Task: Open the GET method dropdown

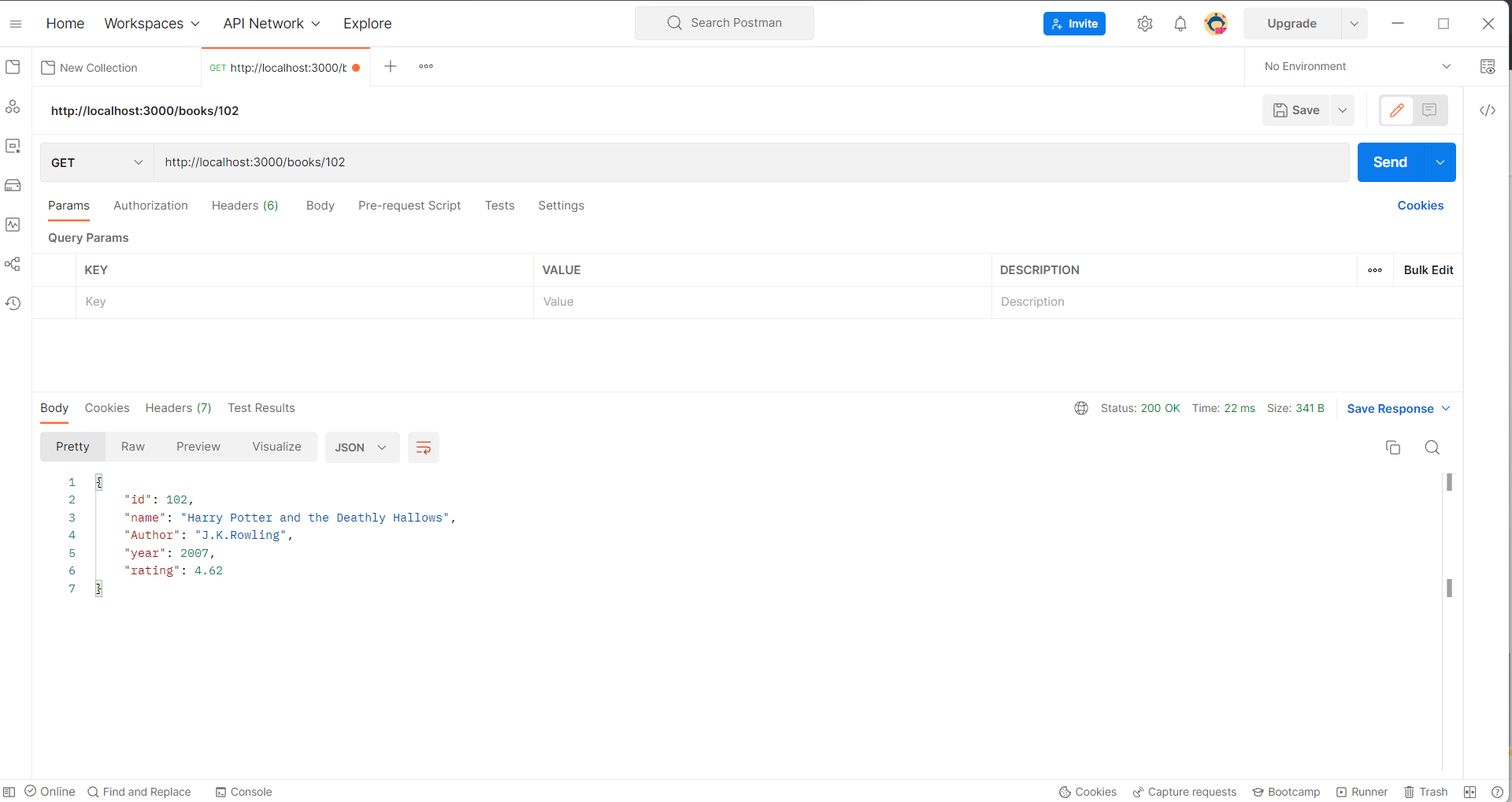Action: [96, 162]
